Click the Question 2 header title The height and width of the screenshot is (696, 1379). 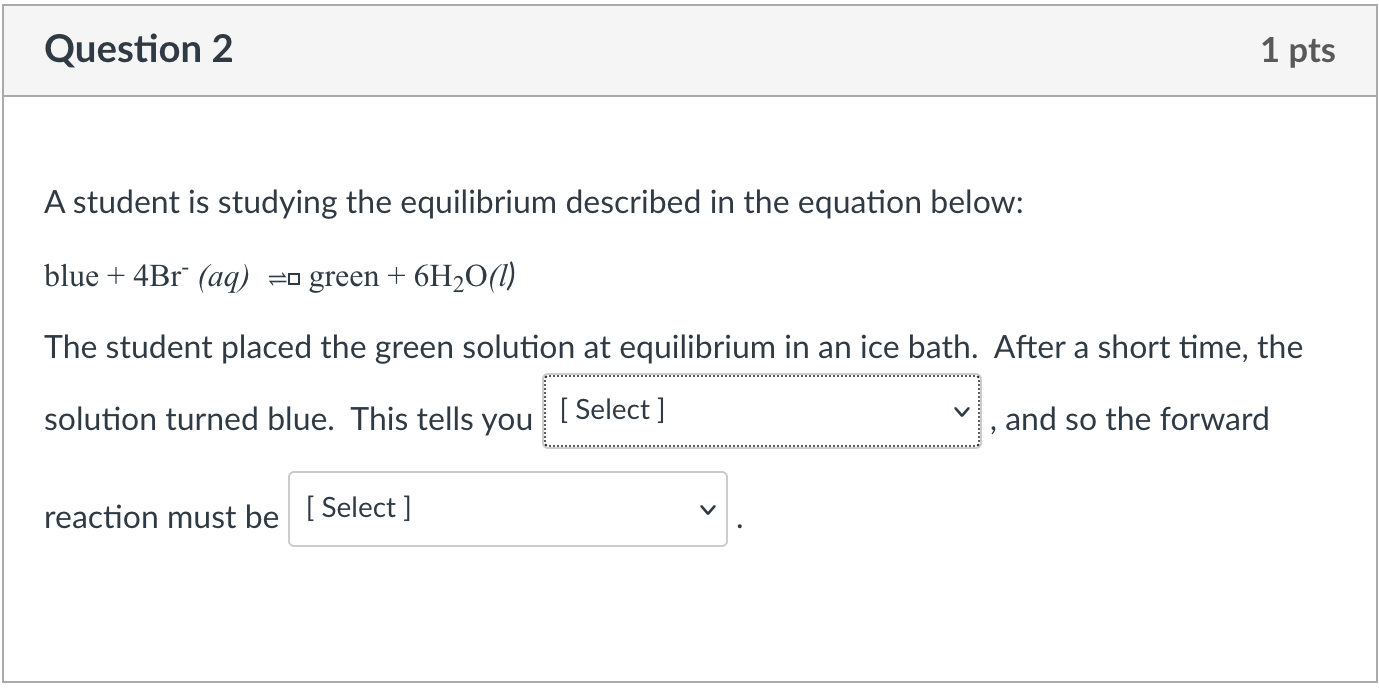click(x=138, y=48)
